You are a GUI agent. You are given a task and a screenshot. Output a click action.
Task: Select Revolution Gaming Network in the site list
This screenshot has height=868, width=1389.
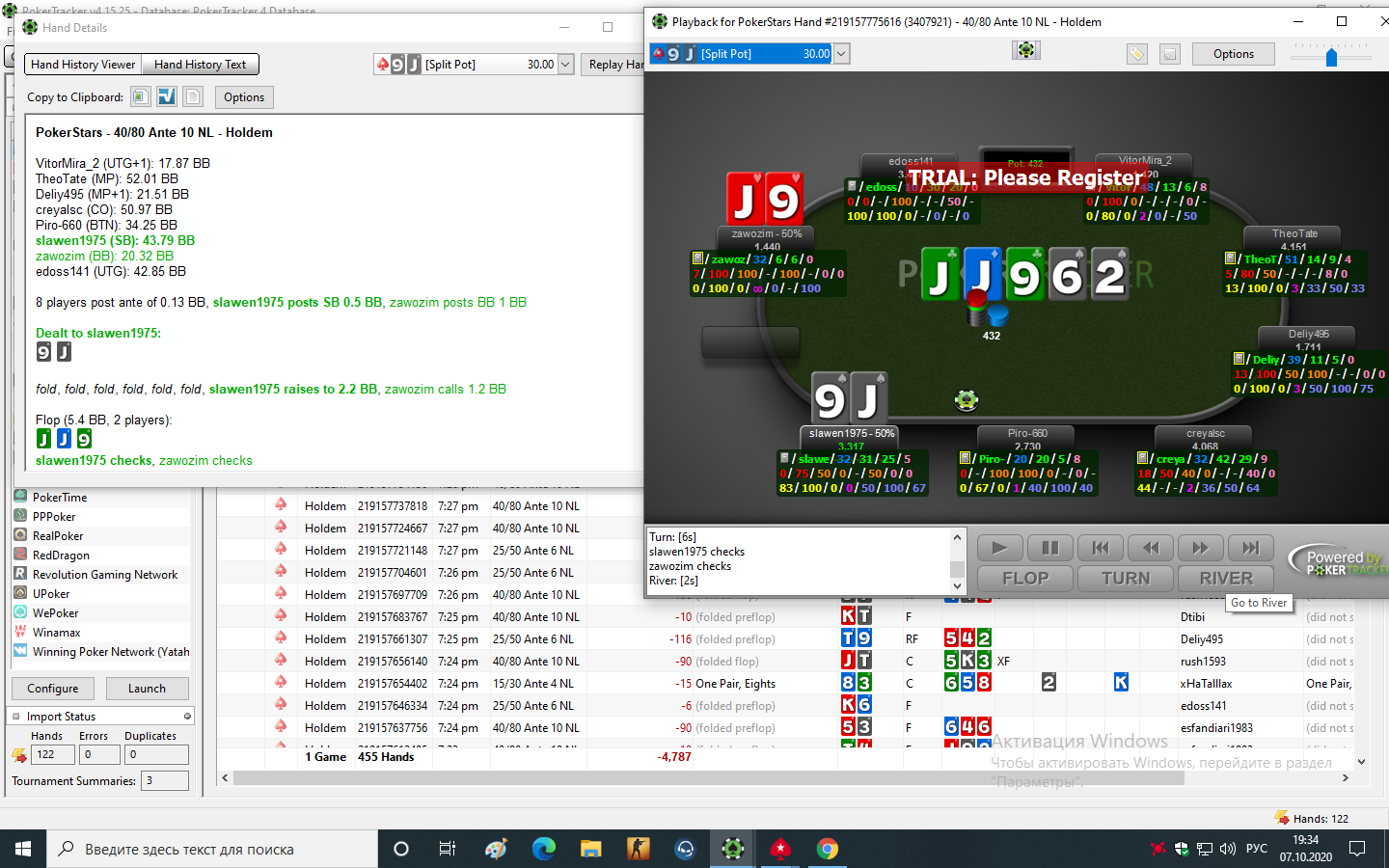[x=105, y=575]
